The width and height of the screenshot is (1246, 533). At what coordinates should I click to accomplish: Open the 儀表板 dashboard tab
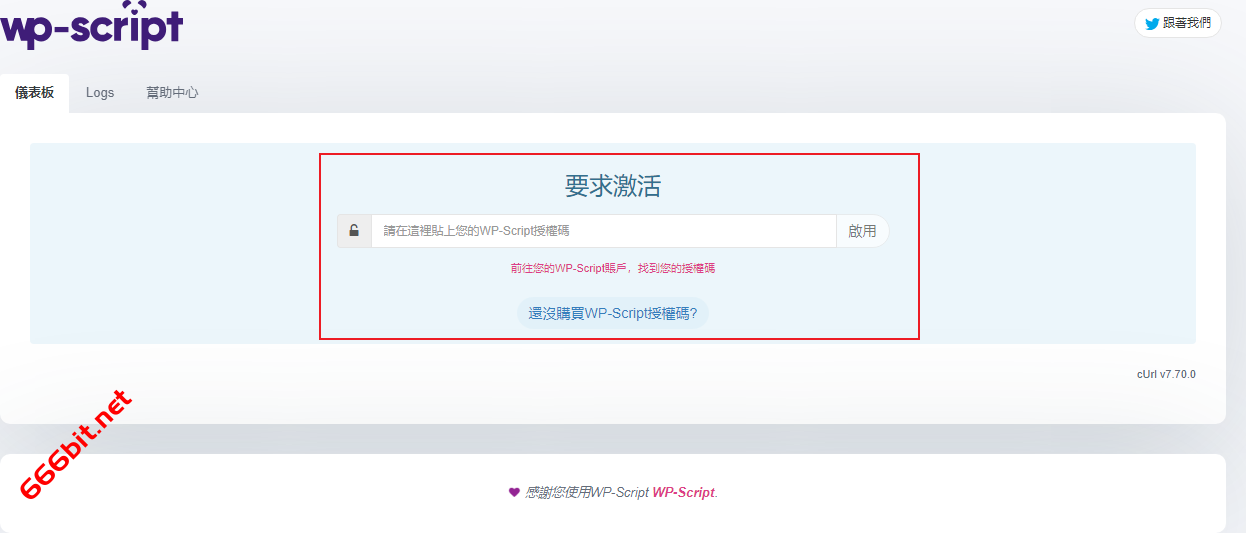35,93
